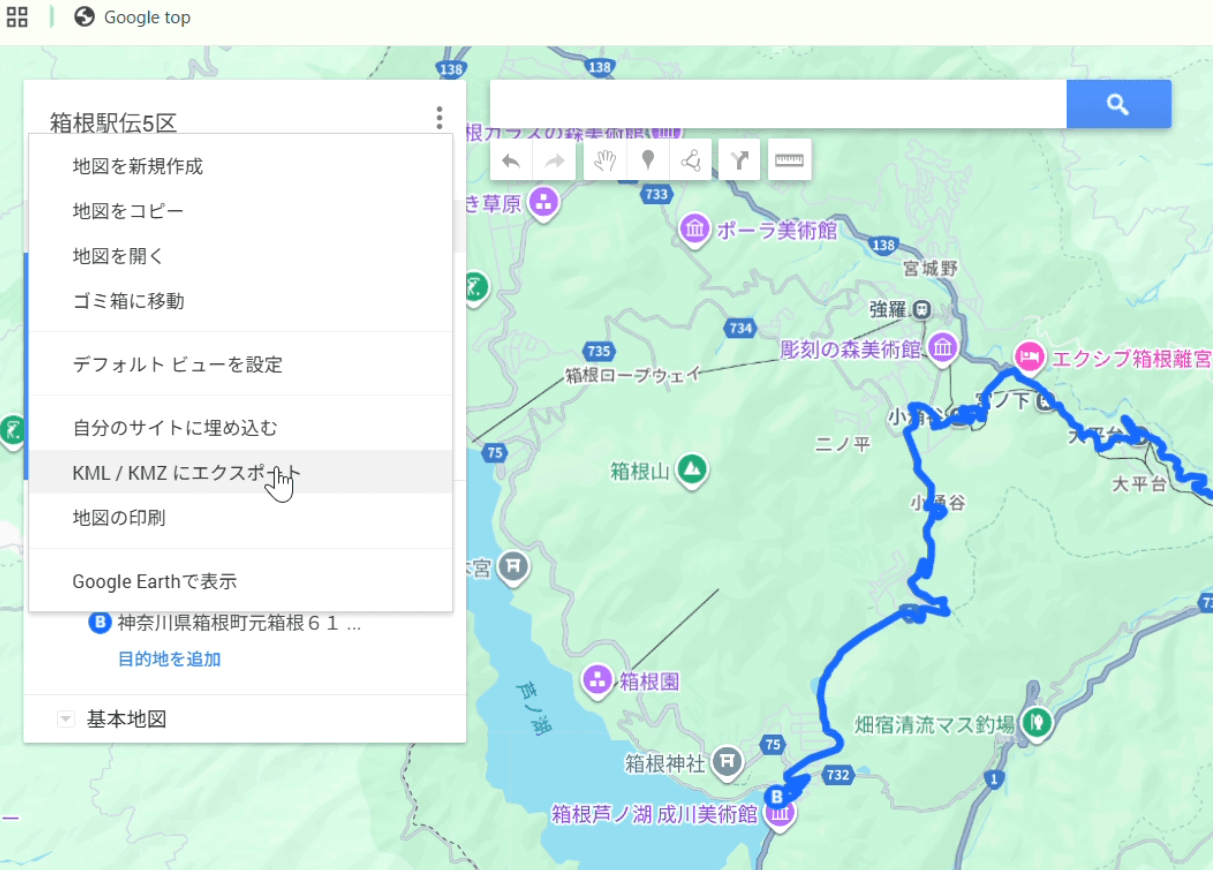Click inside the map search field

click(x=777, y=104)
